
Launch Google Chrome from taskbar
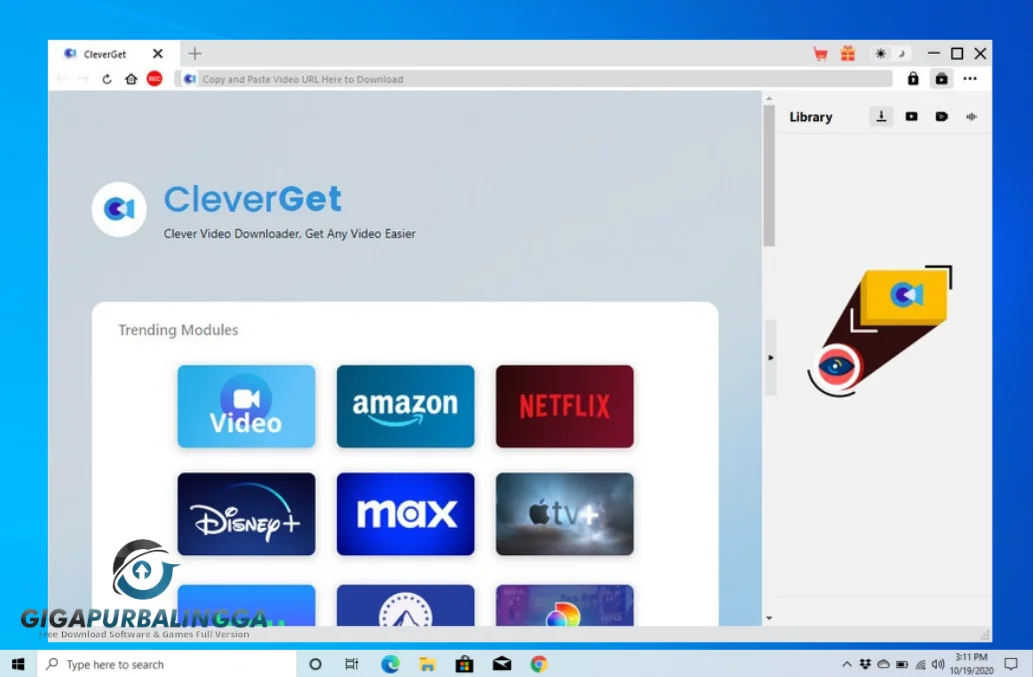point(539,664)
